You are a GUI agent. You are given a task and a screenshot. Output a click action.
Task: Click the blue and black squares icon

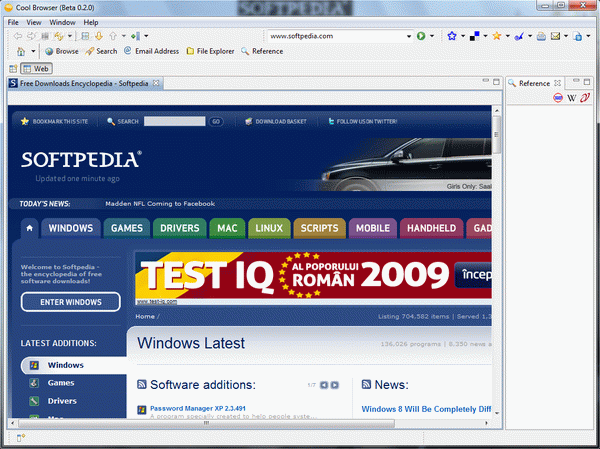(474, 36)
